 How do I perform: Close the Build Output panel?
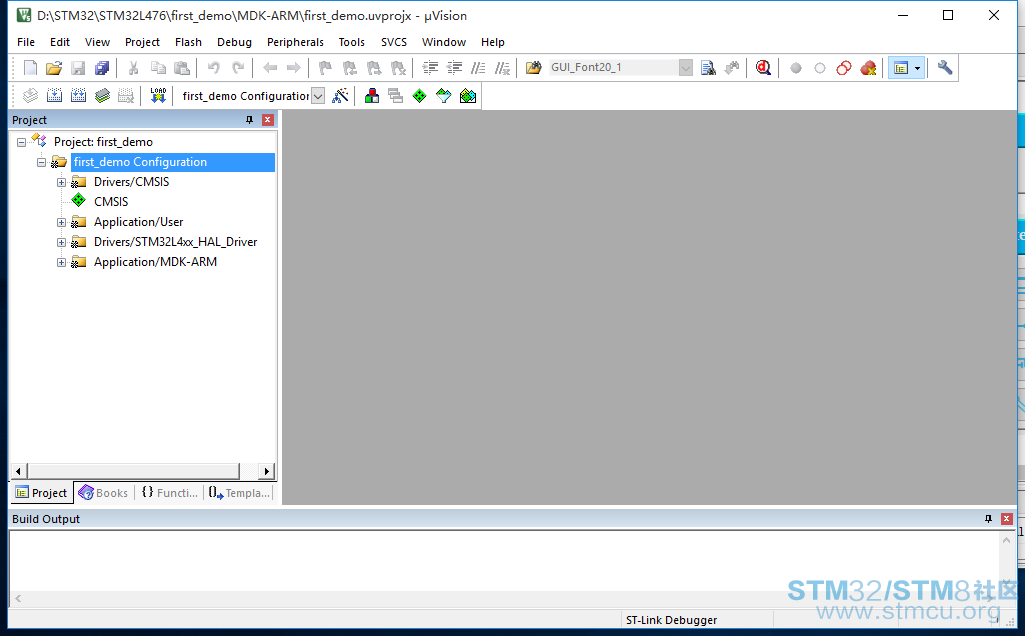pyautogui.click(x=1007, y=518)
